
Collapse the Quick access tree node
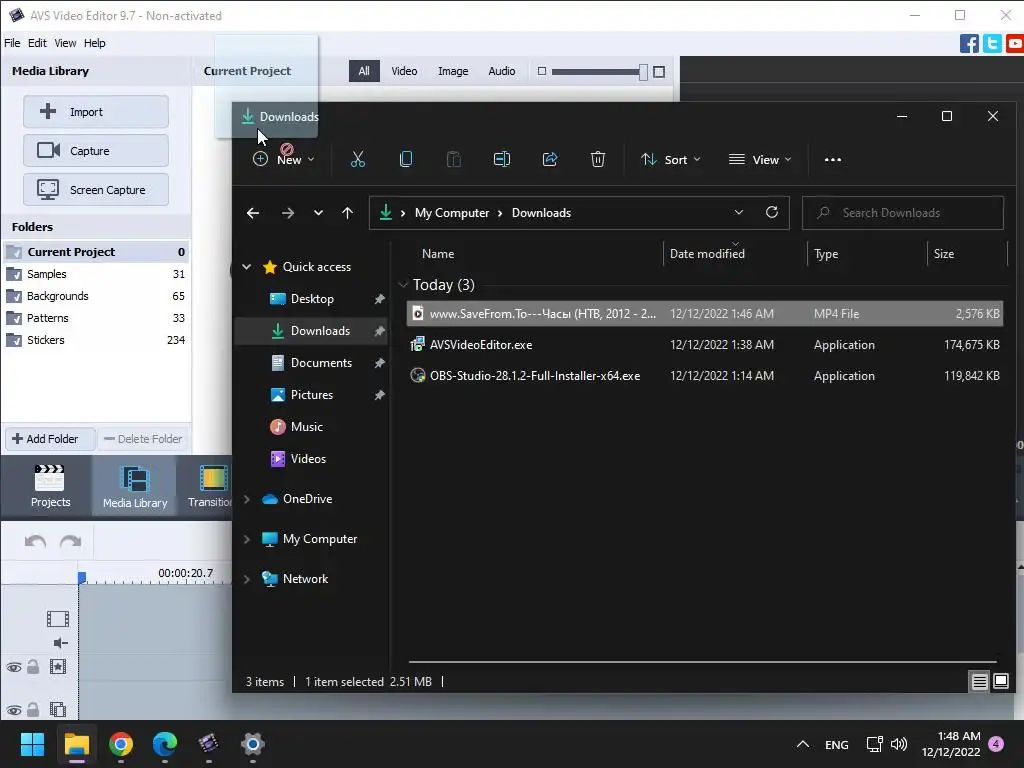(x=246, y=266)
